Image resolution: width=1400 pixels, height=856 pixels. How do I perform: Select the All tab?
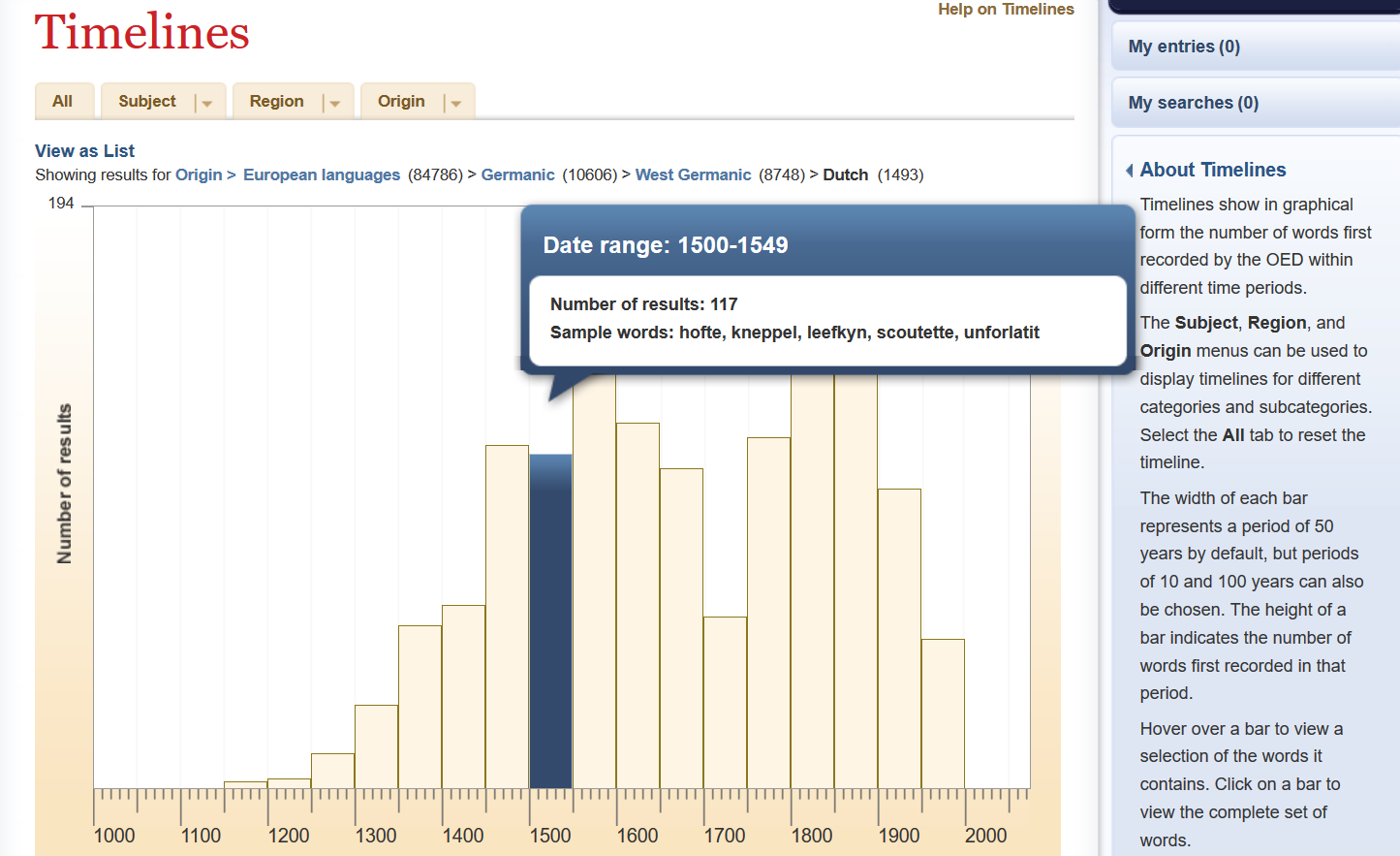tap(63, 101)
